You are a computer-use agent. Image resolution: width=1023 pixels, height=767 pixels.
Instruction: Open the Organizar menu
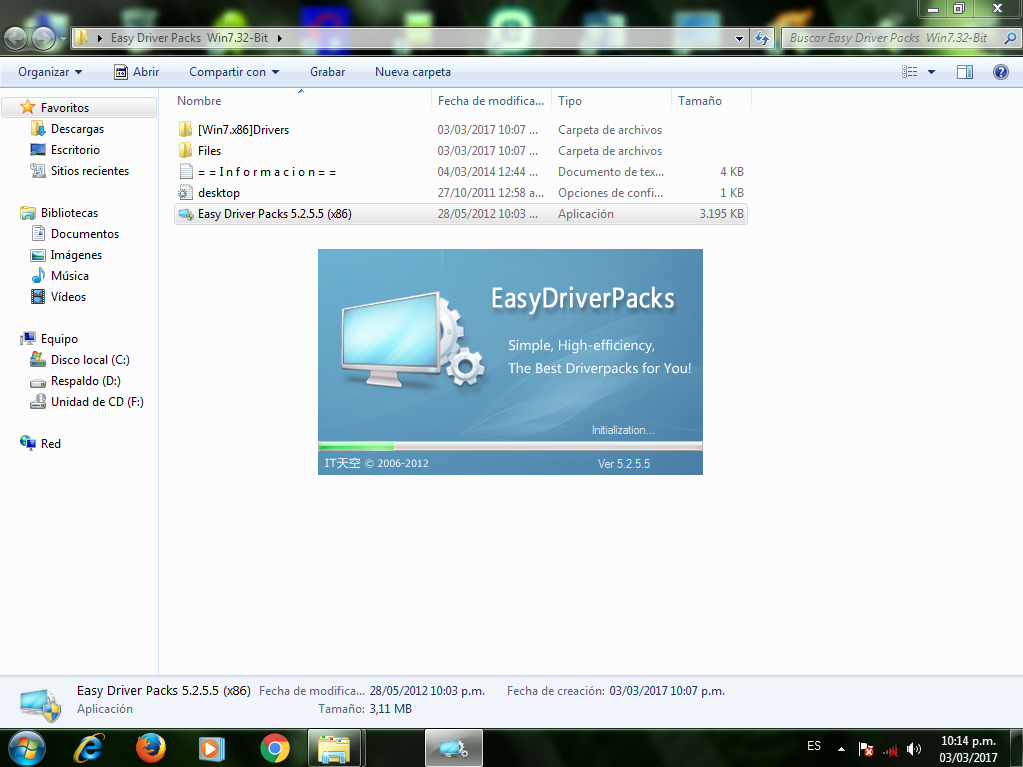tap(50, 72)
